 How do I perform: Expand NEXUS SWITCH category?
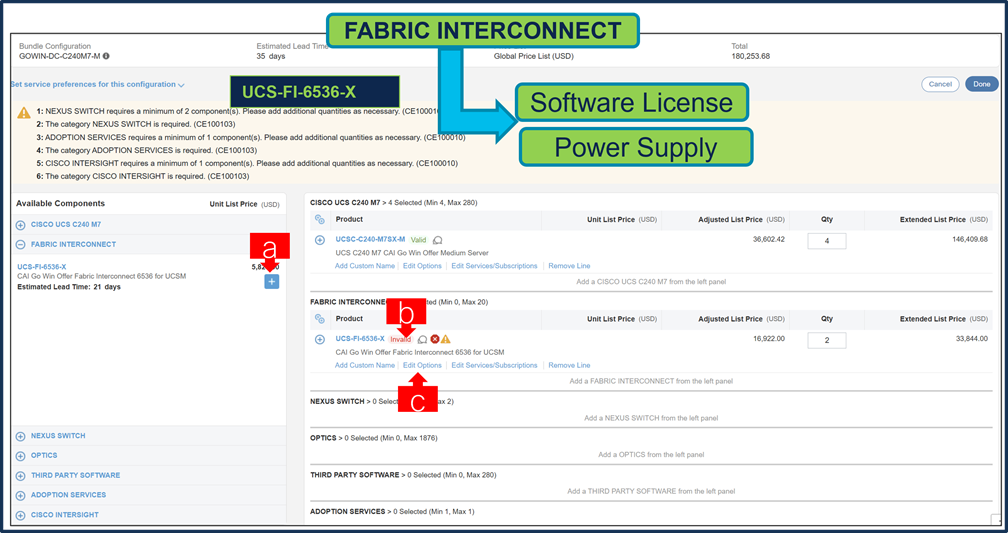tap(21, 436)
